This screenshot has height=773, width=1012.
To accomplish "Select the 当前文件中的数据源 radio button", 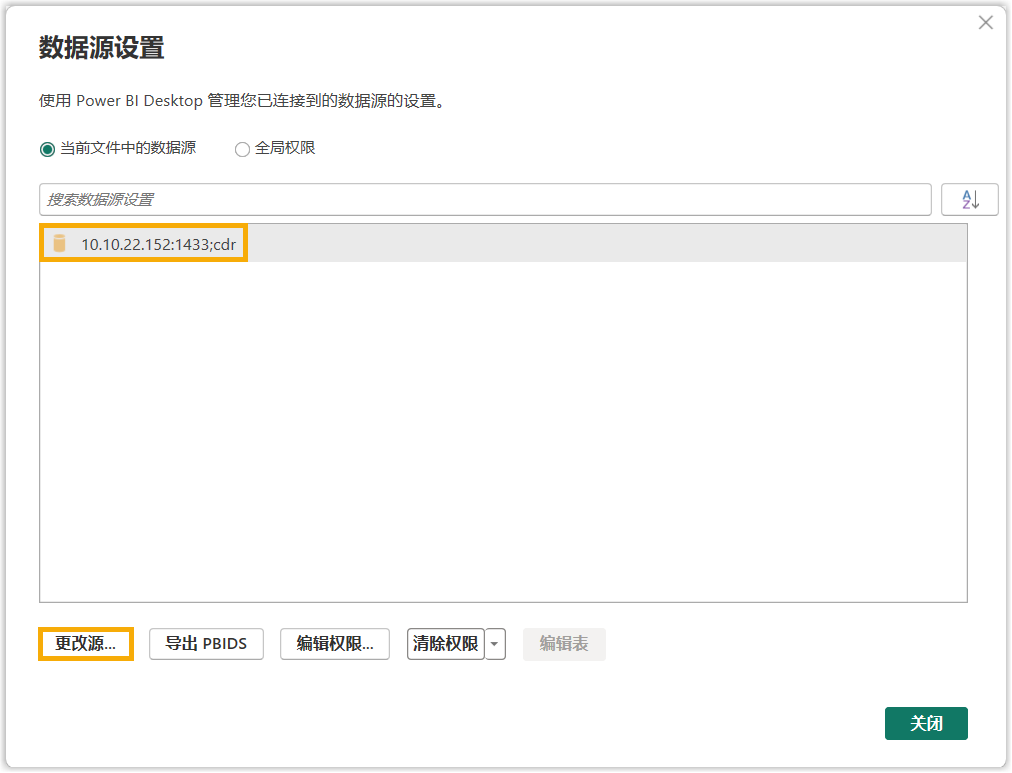I will click(x=47, y=149).
